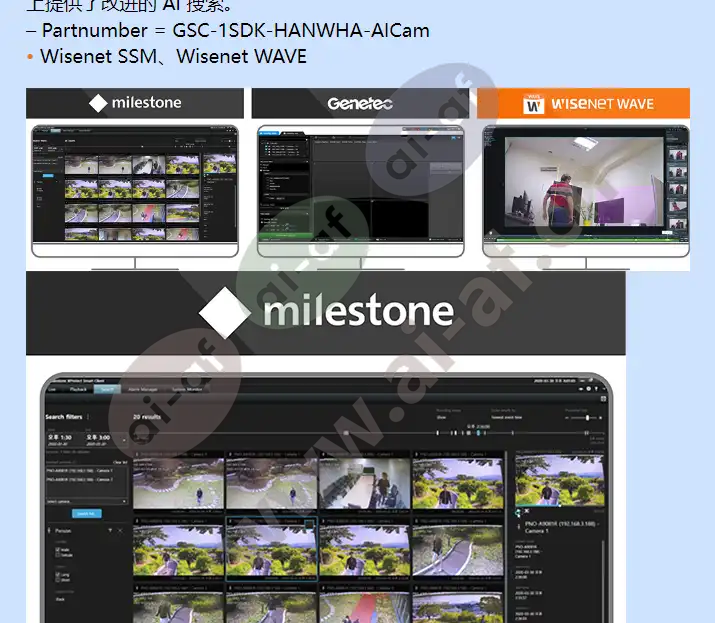Image resolution: width=715 pixels, height=623 pixels.
Task: Click the small milestone header banner
Action: click(x=135, y=103)
